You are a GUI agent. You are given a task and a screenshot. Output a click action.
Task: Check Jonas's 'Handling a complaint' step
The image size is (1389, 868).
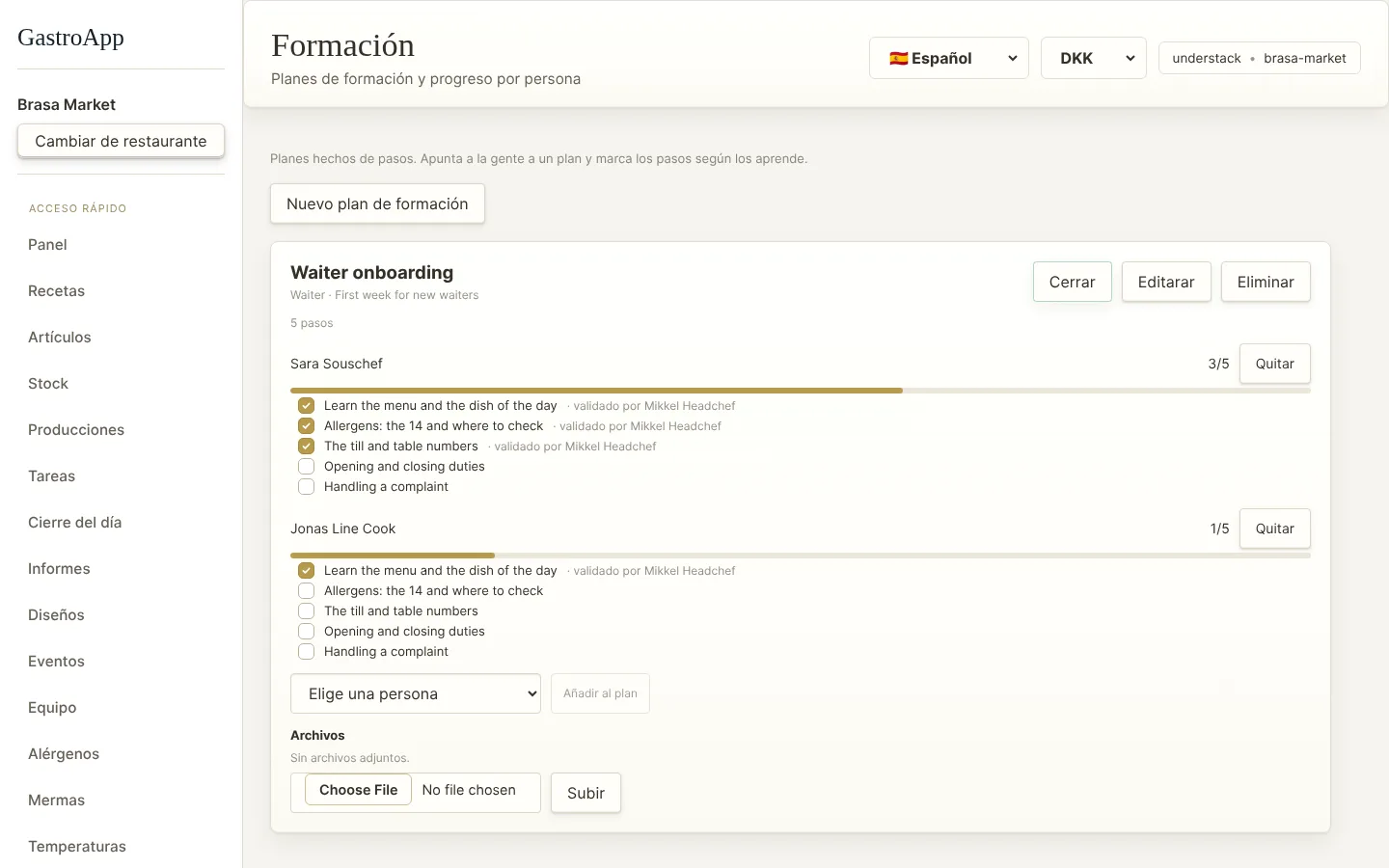306,652
